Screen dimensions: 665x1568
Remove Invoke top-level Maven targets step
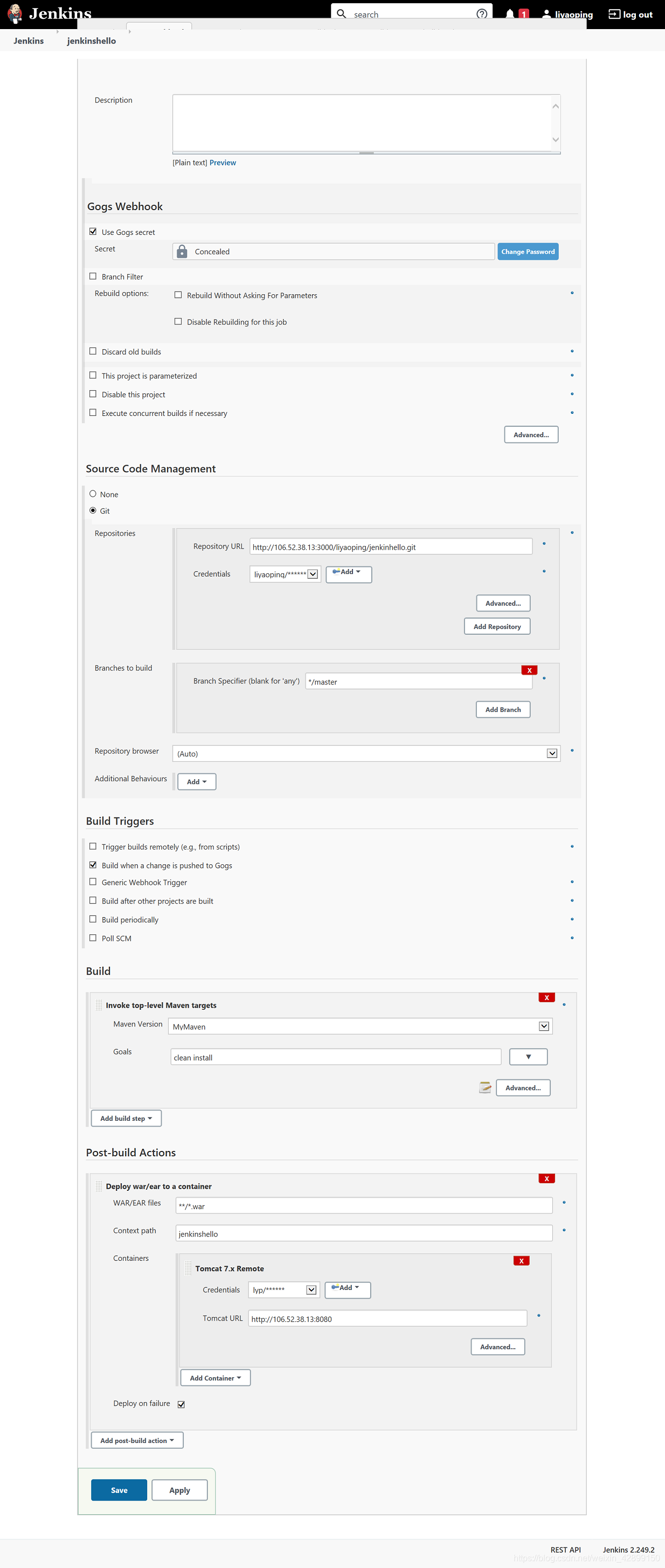[x=546, y=997]
